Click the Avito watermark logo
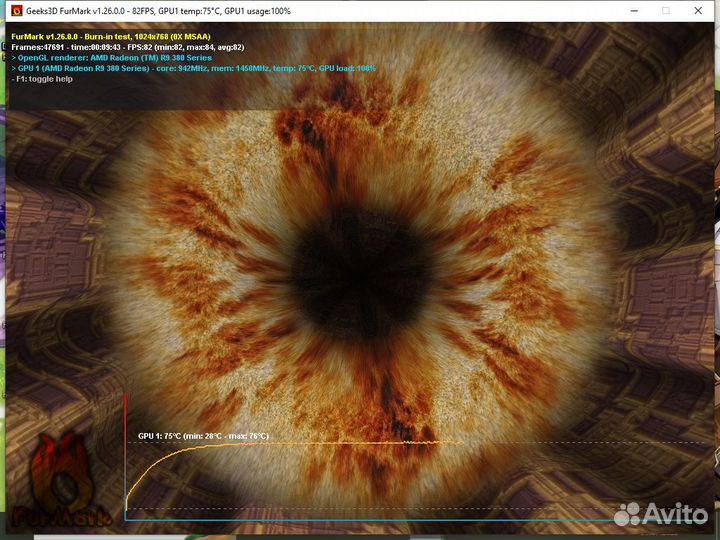The height and width of the screenshot is (540, 720). (x=660, y=513)
